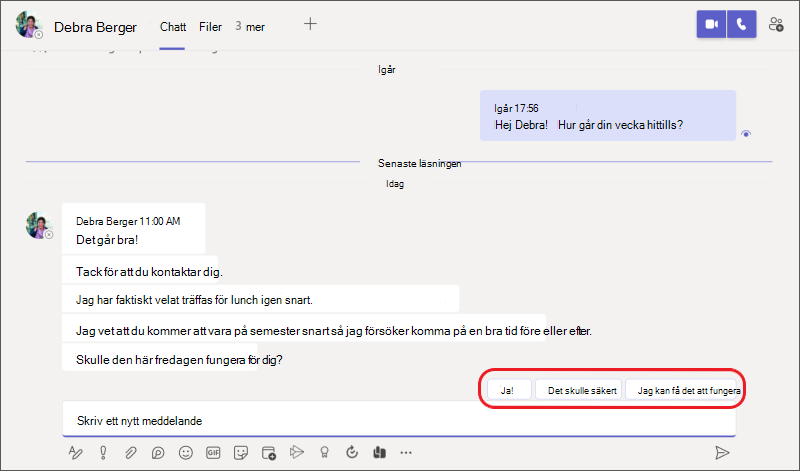The image size is (800, 471).
Task: Expand more messaging options (three dots)
Action: 405,453
